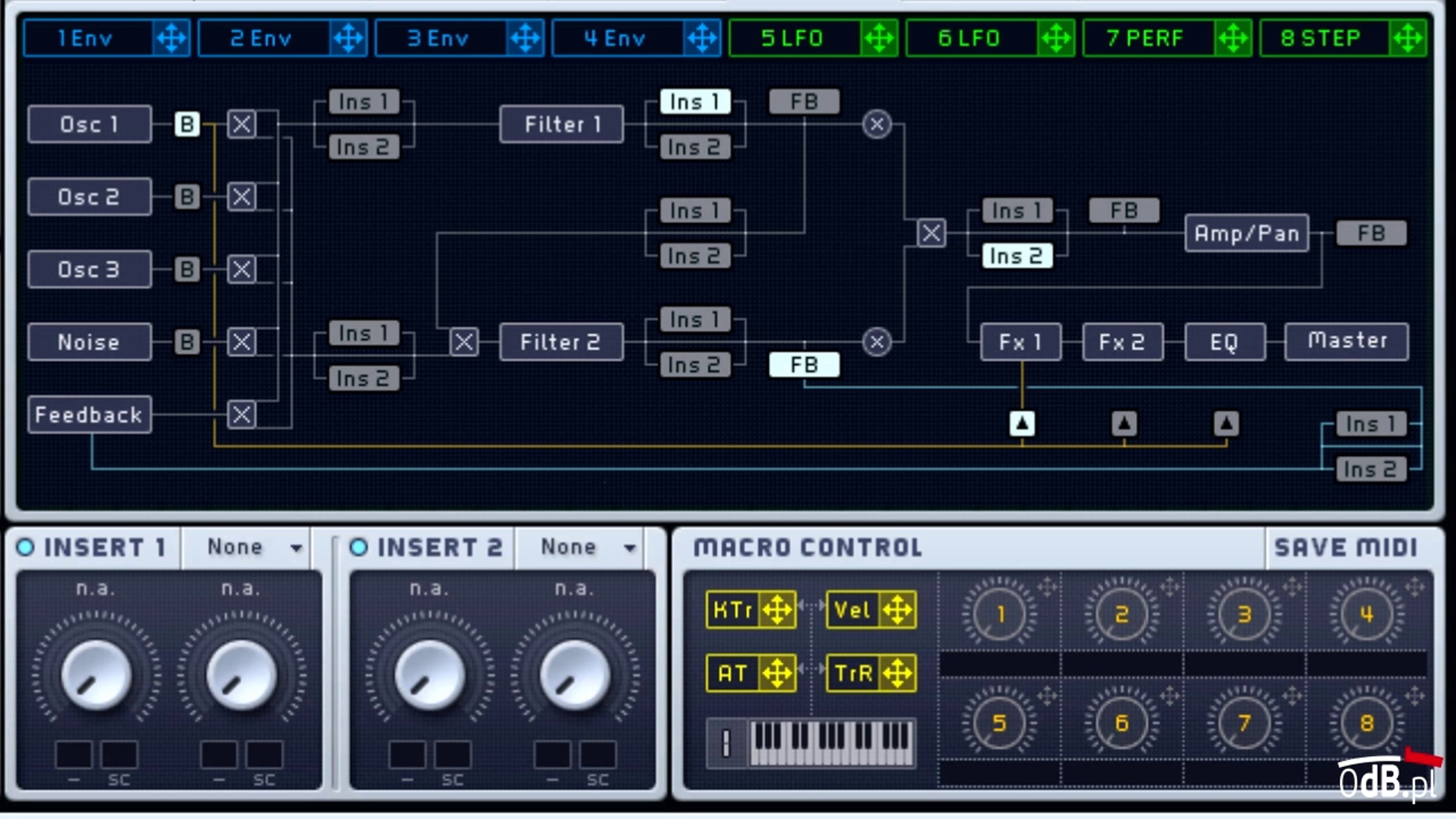Click the X crossfade node before Filter 2

point(464,342)
